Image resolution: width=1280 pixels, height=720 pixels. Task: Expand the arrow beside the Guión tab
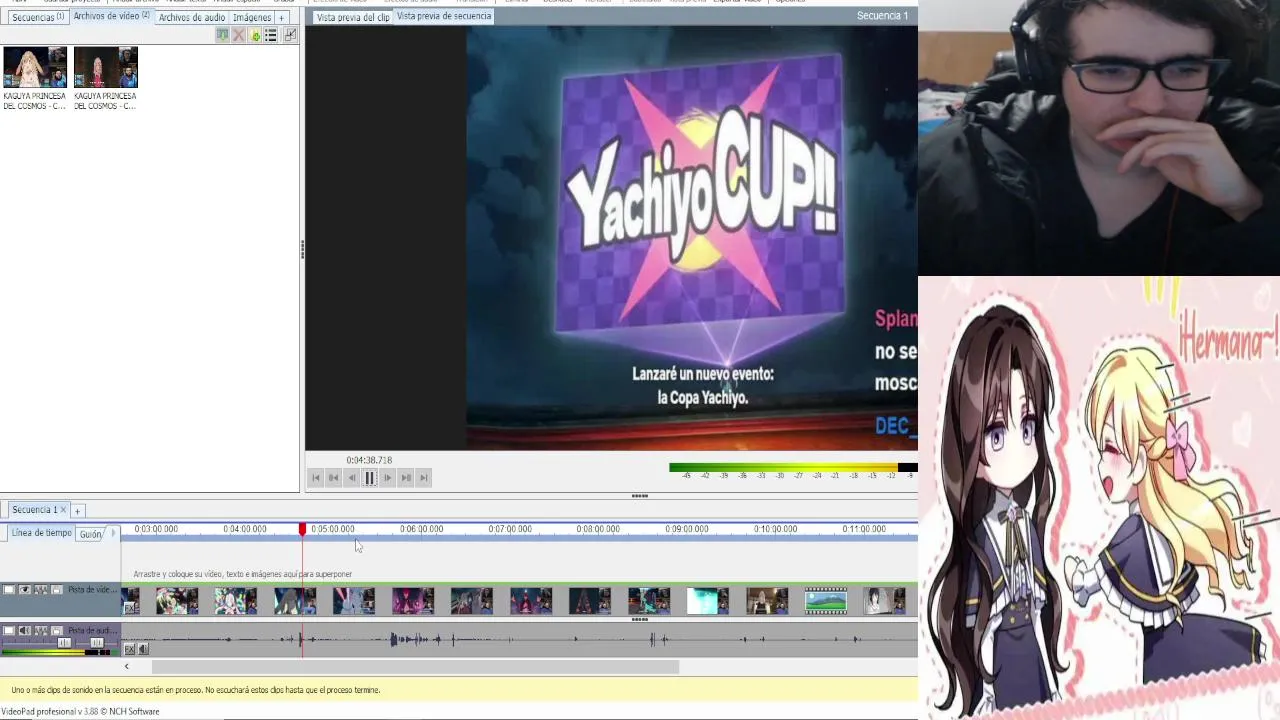[113, 533]
